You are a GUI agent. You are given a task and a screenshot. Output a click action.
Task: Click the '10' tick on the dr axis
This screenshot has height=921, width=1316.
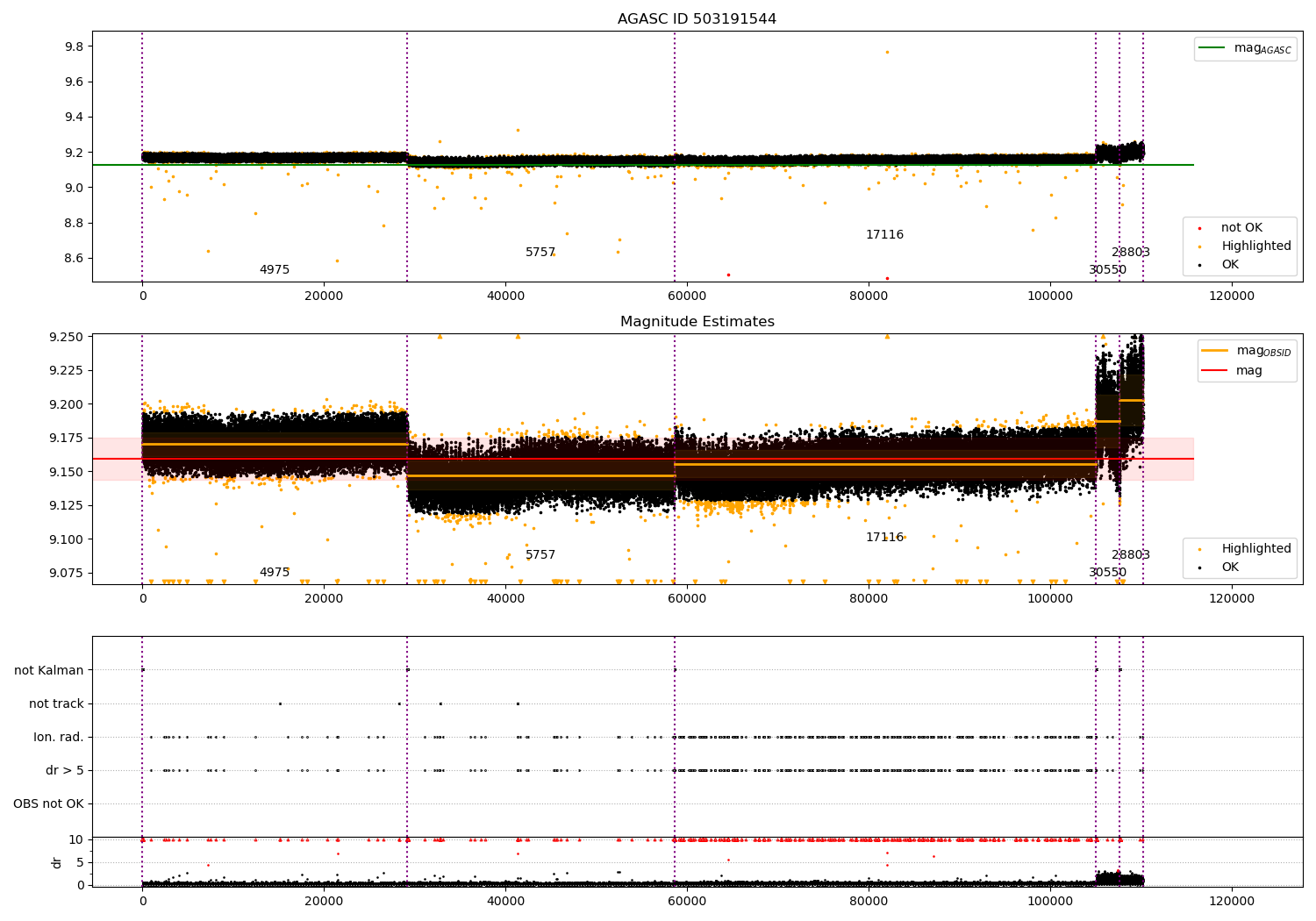coord(76,839)
